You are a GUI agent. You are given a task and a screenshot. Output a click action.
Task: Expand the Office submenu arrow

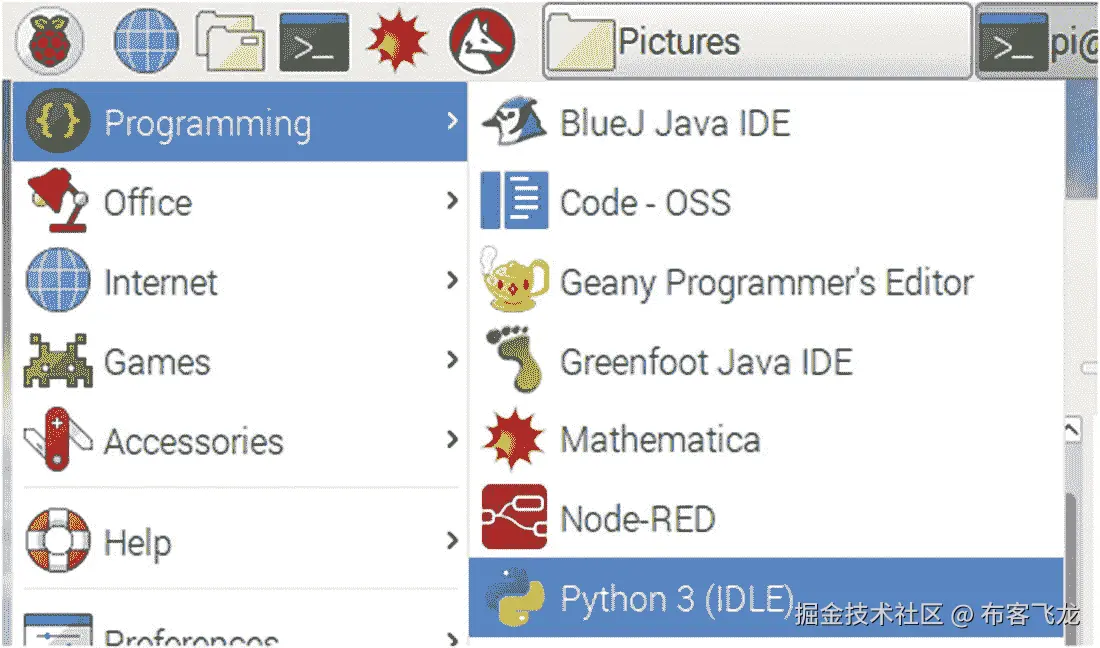coord(453,202)
